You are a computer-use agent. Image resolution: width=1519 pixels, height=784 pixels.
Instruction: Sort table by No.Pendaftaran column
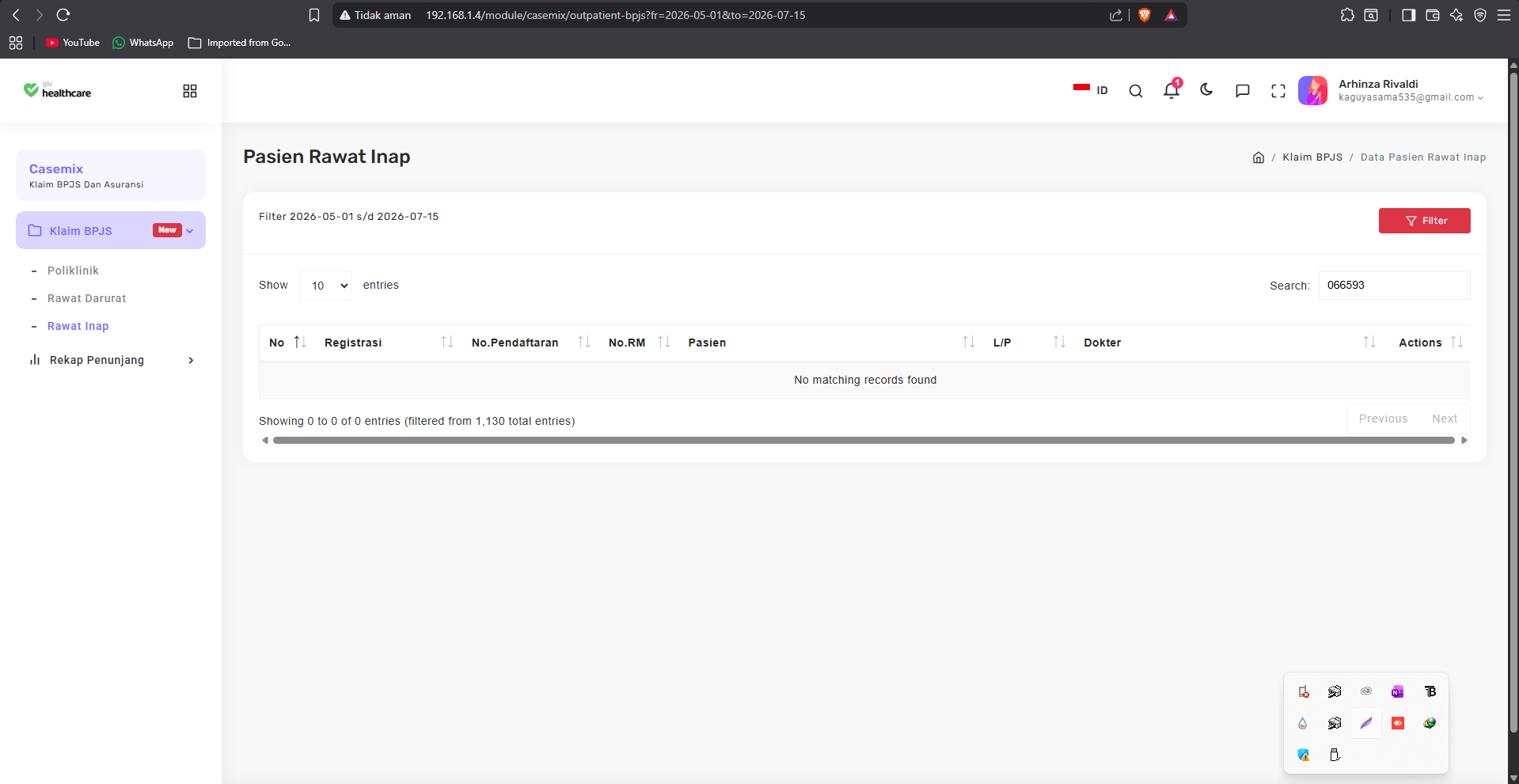[530, 343]
